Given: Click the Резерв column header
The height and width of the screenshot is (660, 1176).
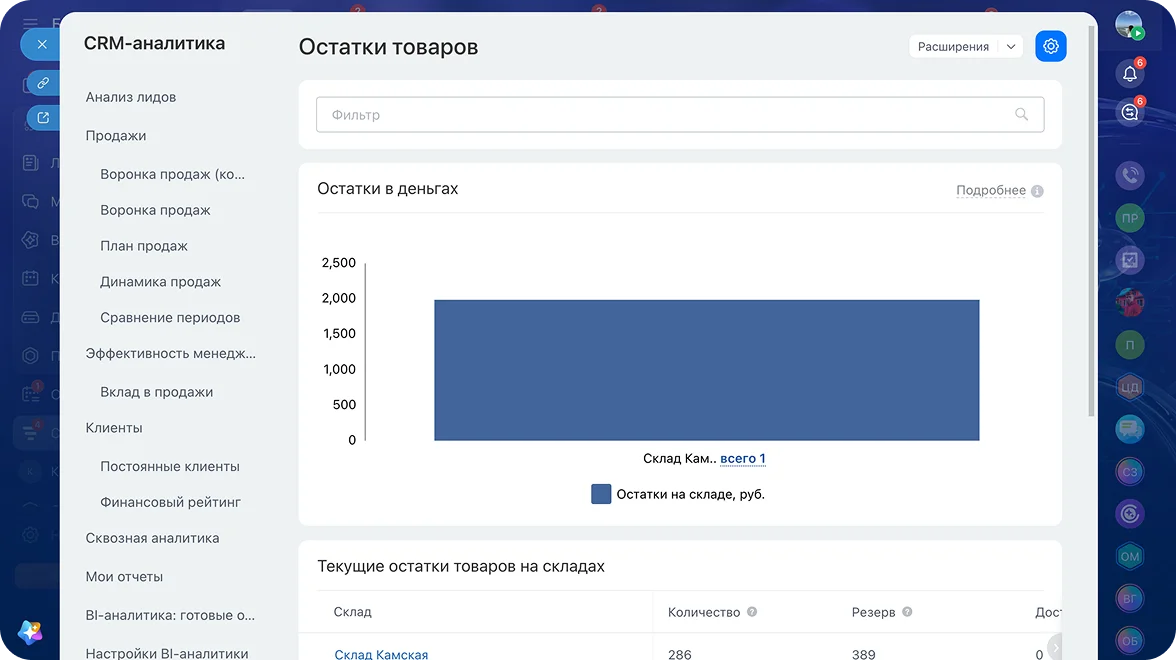Looking at the screenshot, I should (x=873, y=612).
